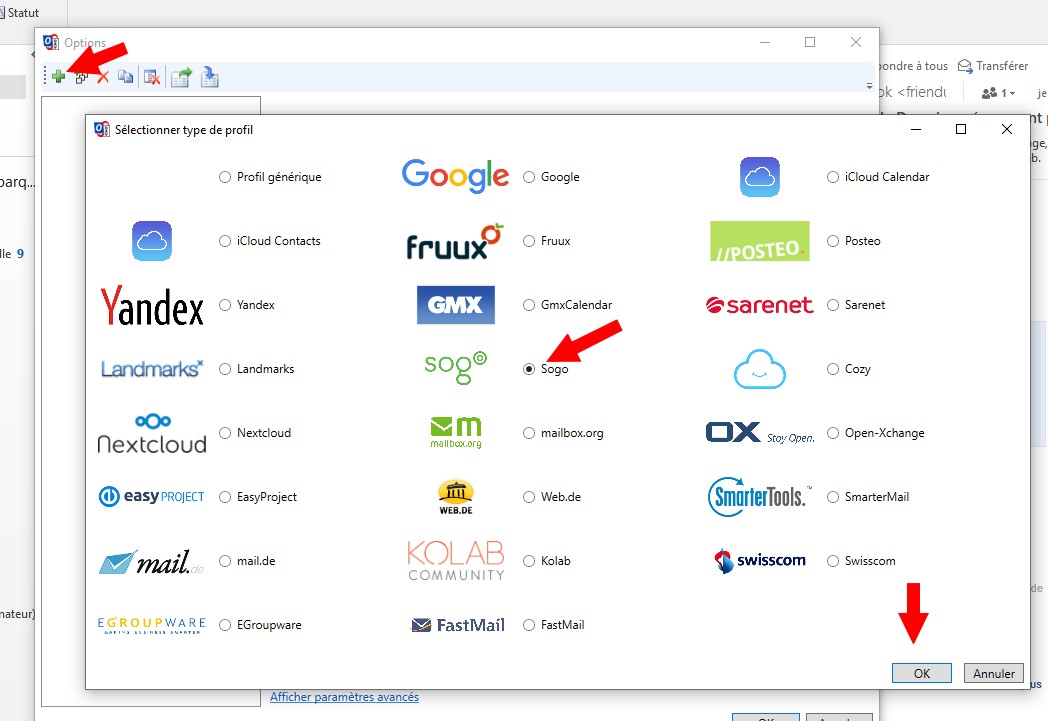Viewport: 1048px width, 721px height.
Task: Click the copy profile toolbar icon
Action: coord(125,77)
